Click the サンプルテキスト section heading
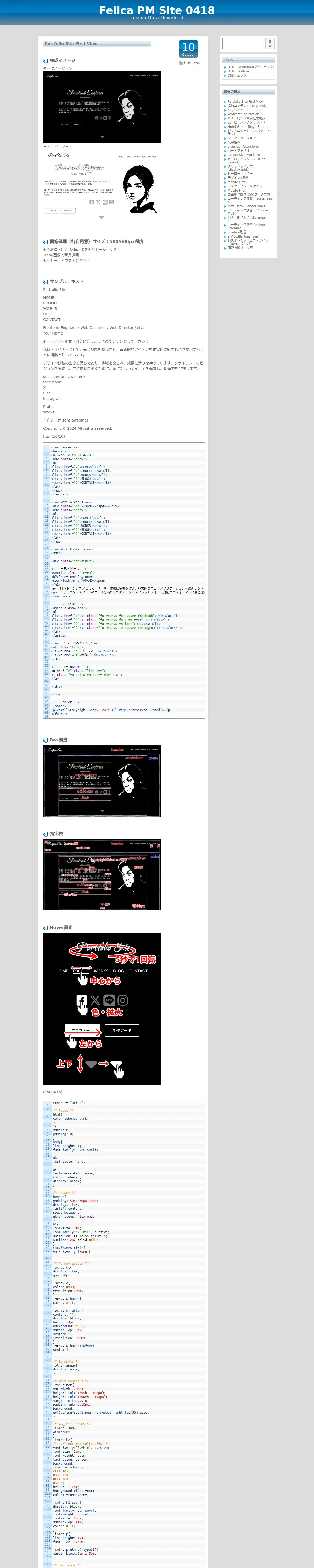The height and width of the screenshot is (1568, 314). (x=66, y=281)
